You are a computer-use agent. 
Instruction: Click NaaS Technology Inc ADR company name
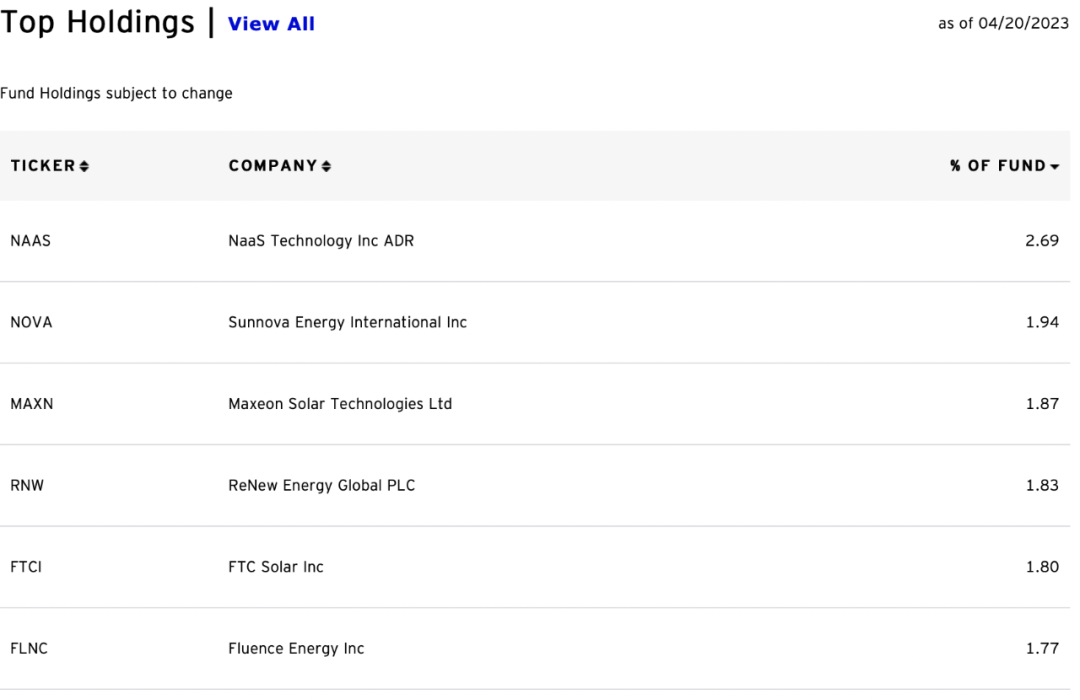321,241
